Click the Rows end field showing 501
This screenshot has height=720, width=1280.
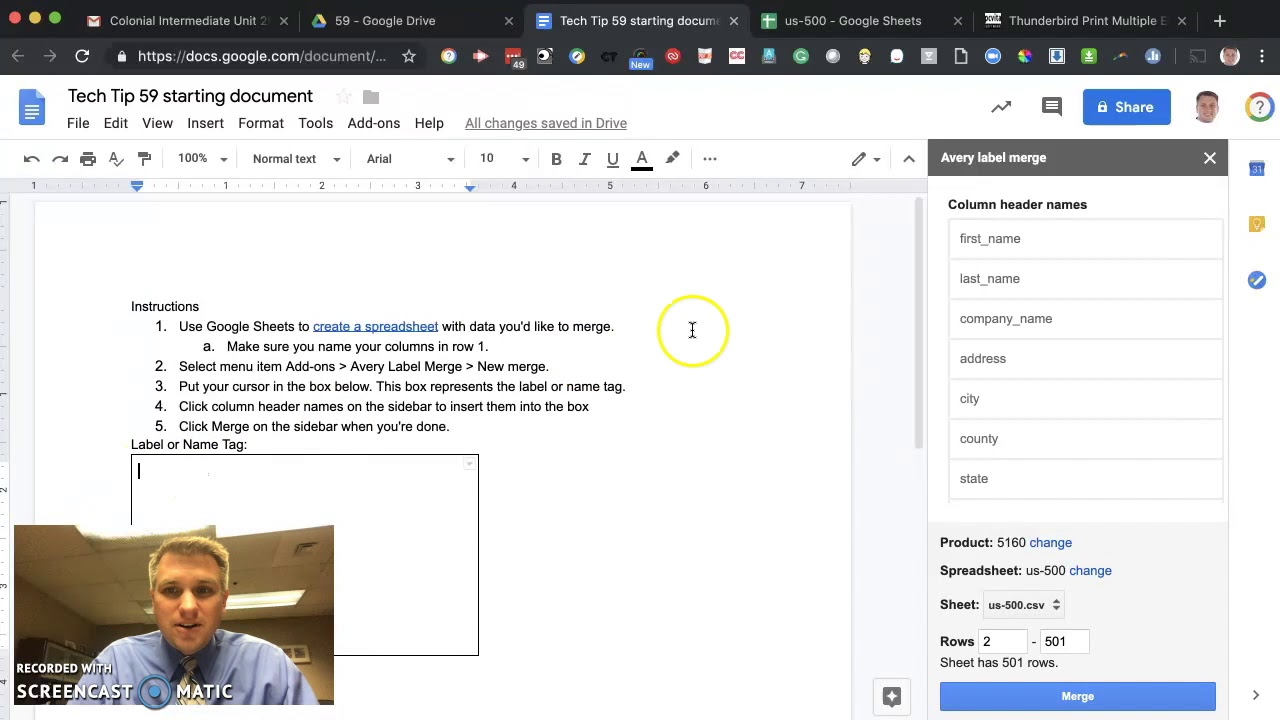pyautogui.click(x=1063, y=642)
